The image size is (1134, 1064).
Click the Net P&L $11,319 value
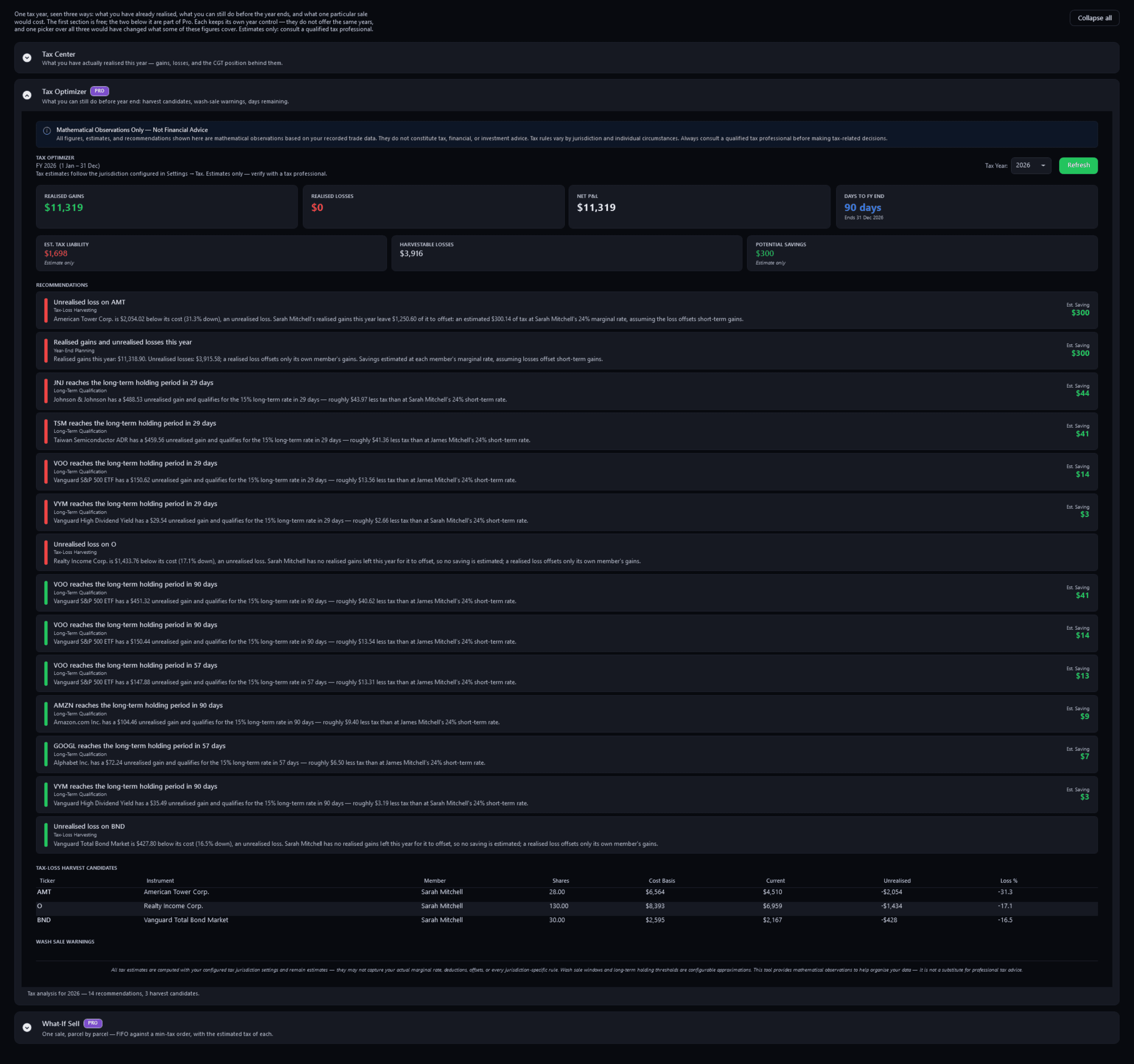[x=596, y=208]
